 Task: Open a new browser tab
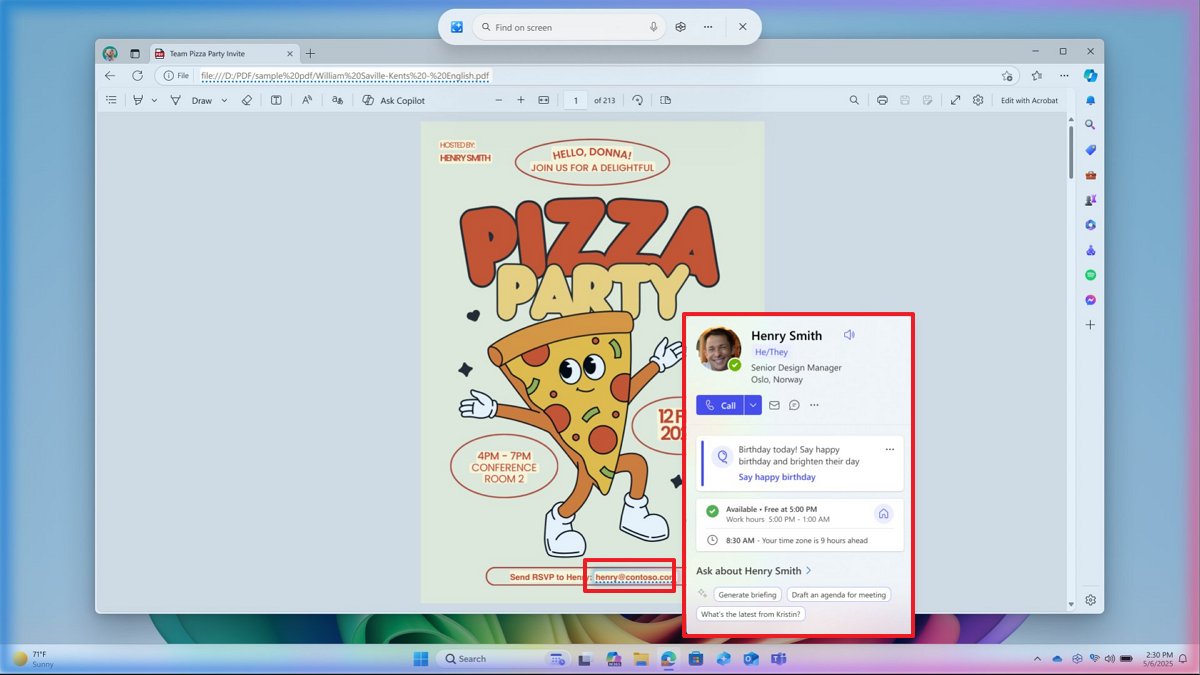(310, 54)
